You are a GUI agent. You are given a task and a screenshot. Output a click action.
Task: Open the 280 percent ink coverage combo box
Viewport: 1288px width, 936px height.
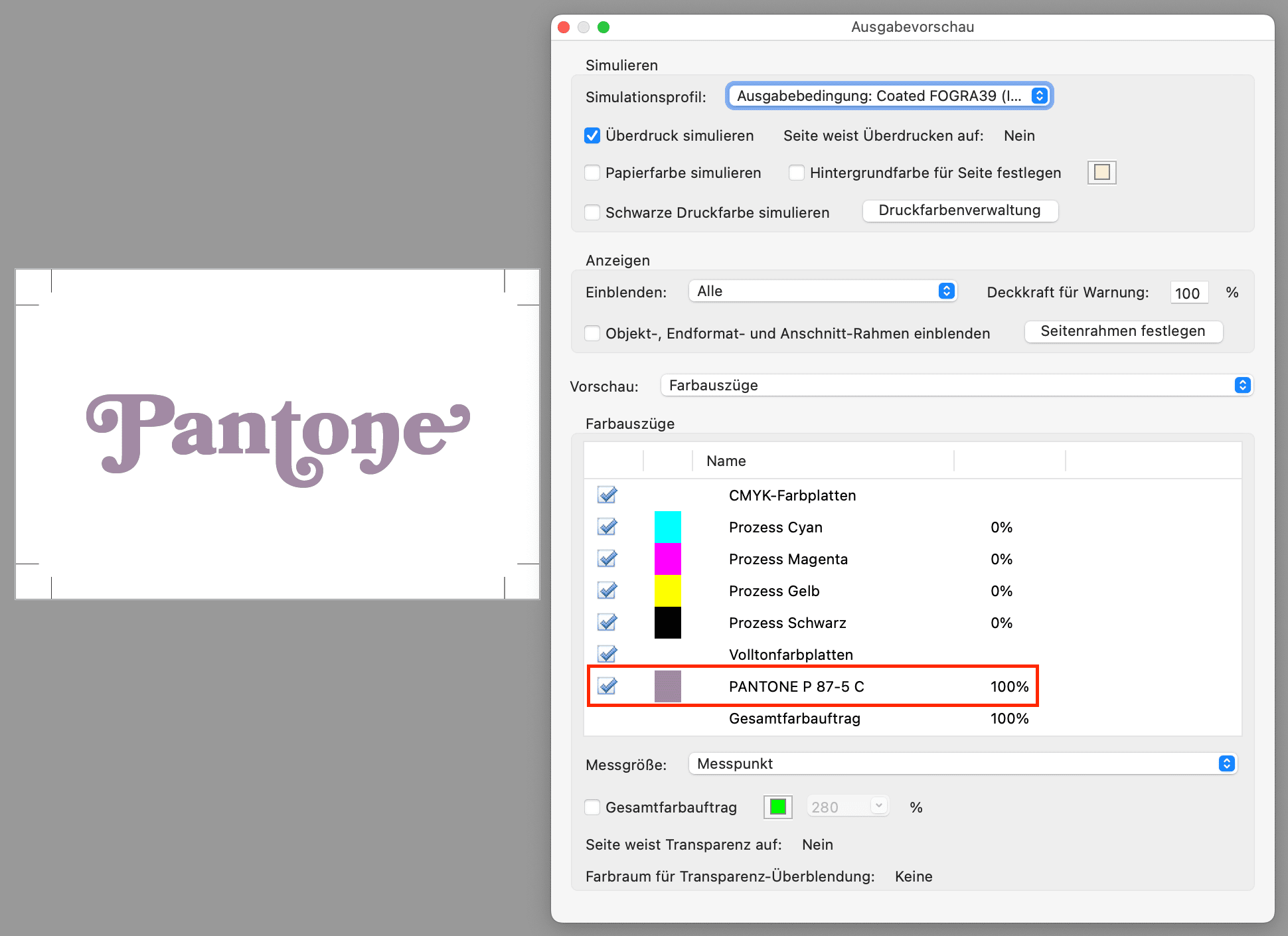(x=848, y=807)
